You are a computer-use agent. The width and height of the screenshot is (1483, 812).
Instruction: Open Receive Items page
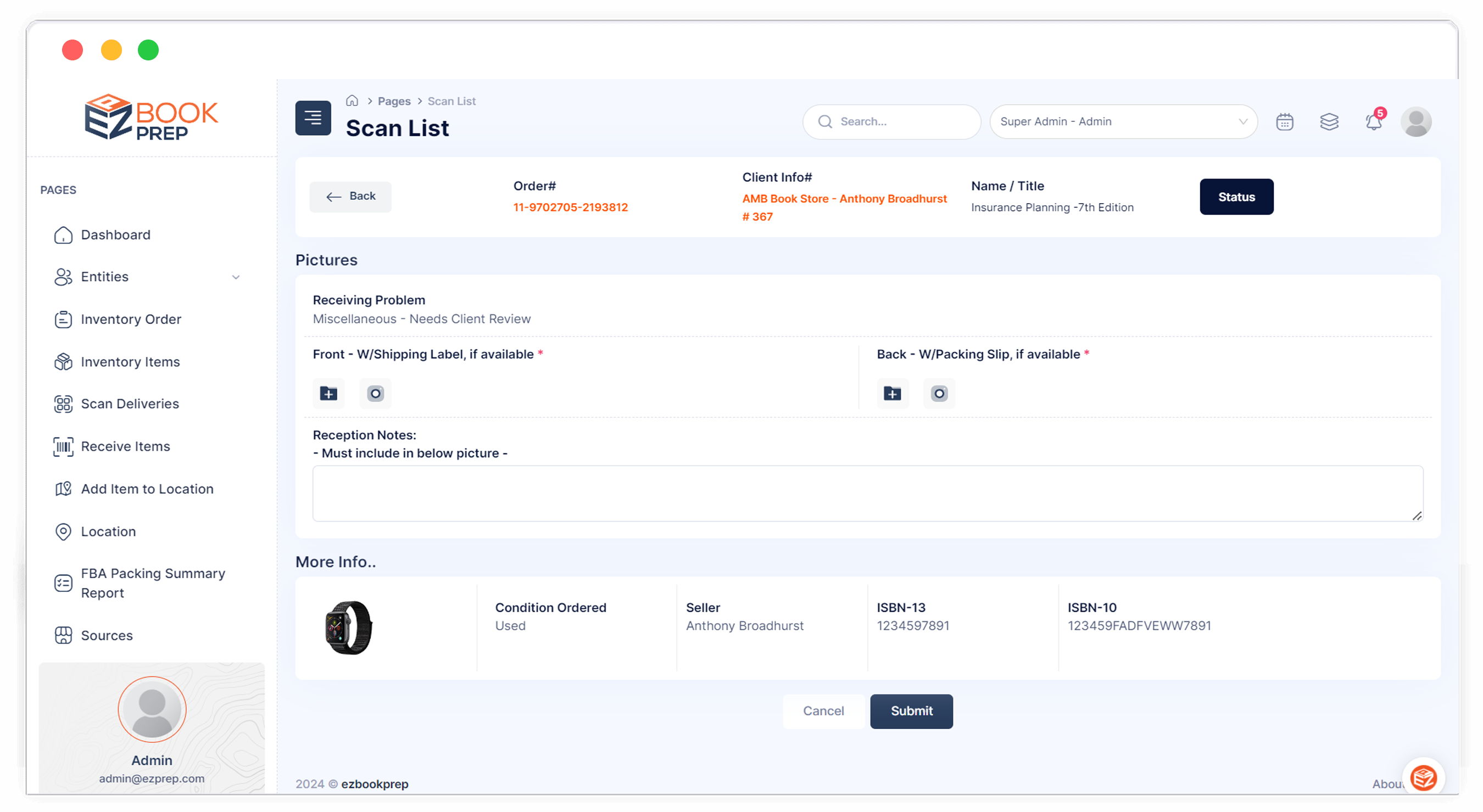[x=125, y=446]
